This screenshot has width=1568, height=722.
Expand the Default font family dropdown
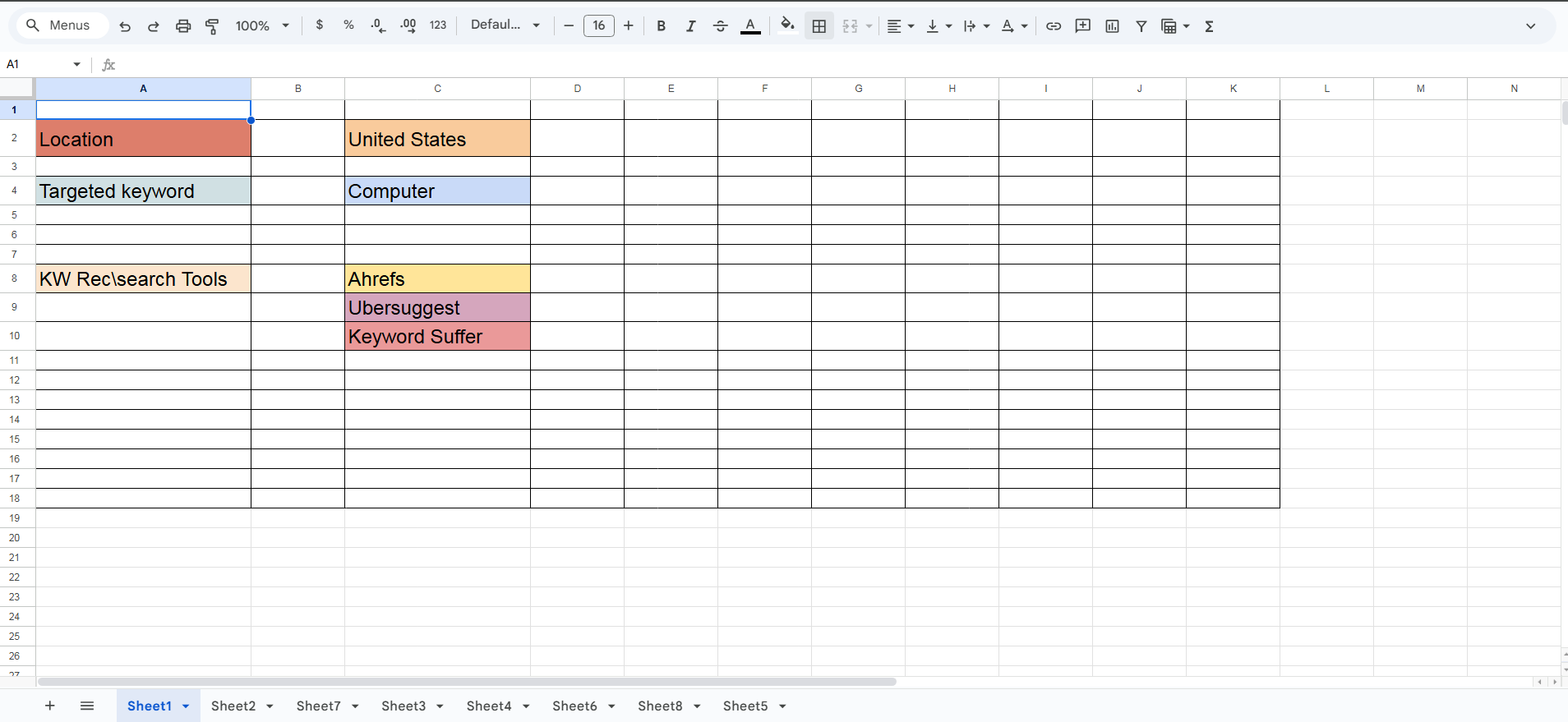(x=505, y=25)
